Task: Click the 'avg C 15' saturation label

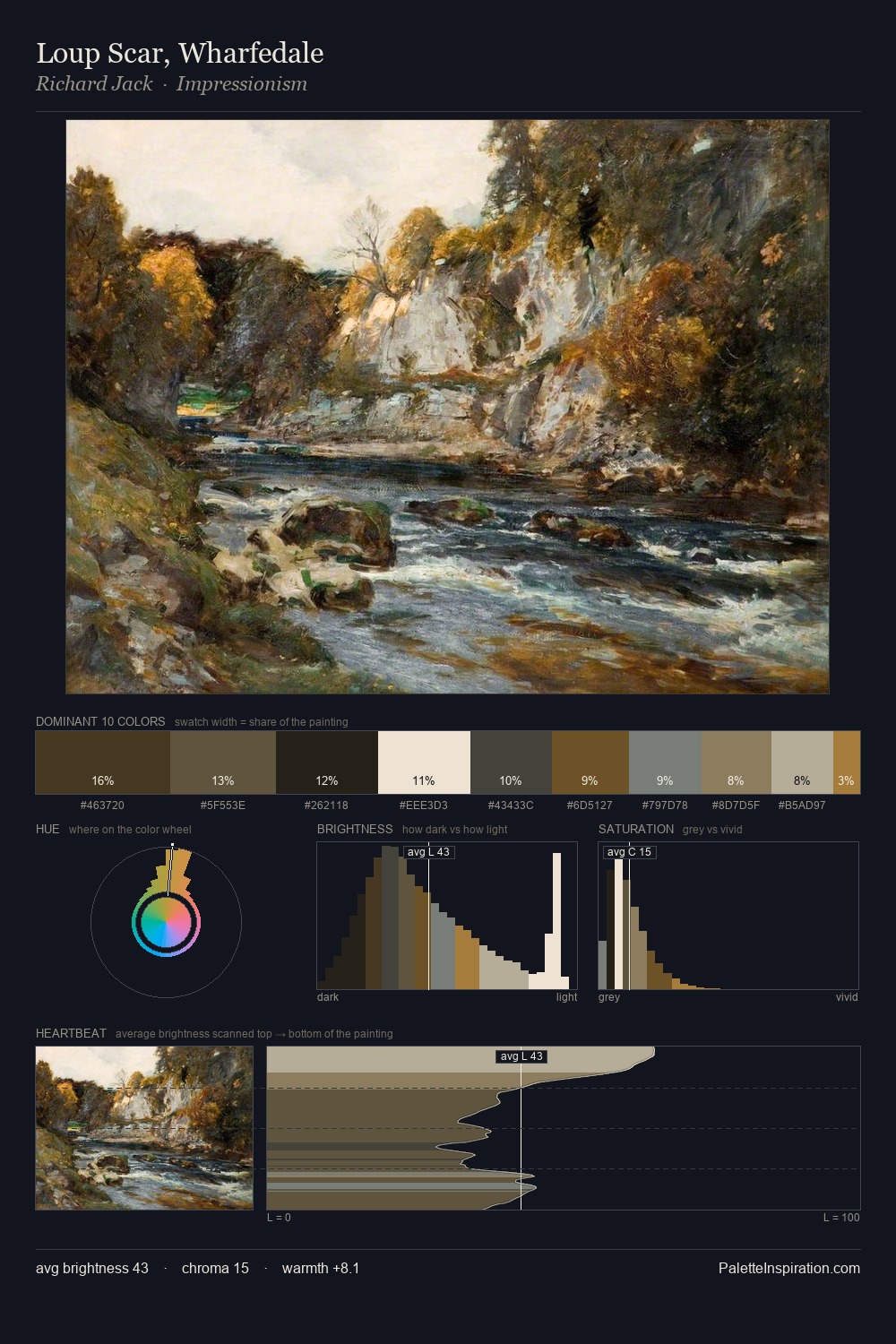Action: [x=629, y=852]
